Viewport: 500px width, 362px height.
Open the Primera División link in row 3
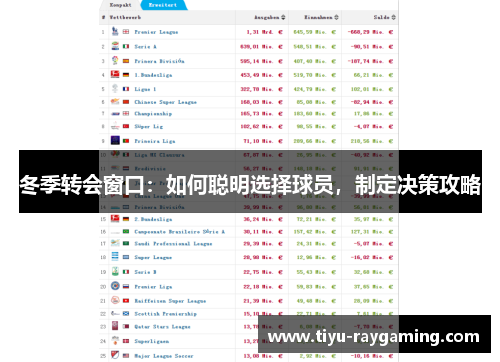(x=159, y=61)
